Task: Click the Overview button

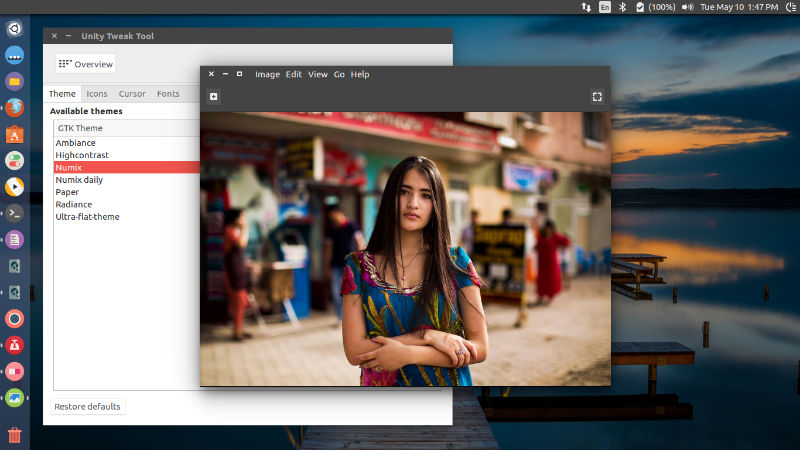Action: pos(86,64)
